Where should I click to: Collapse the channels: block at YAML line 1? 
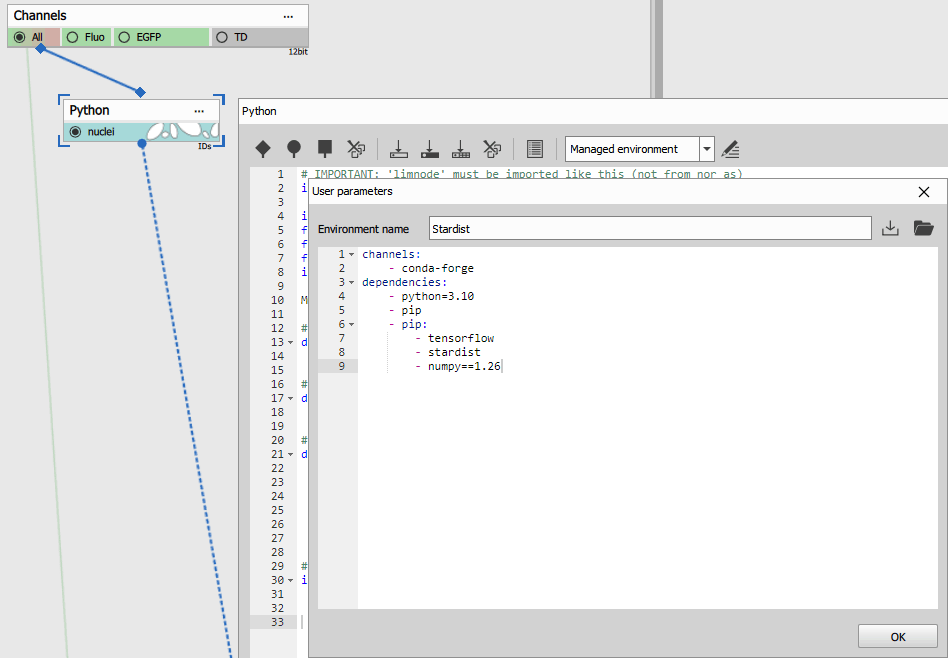[x=351, y=255]
